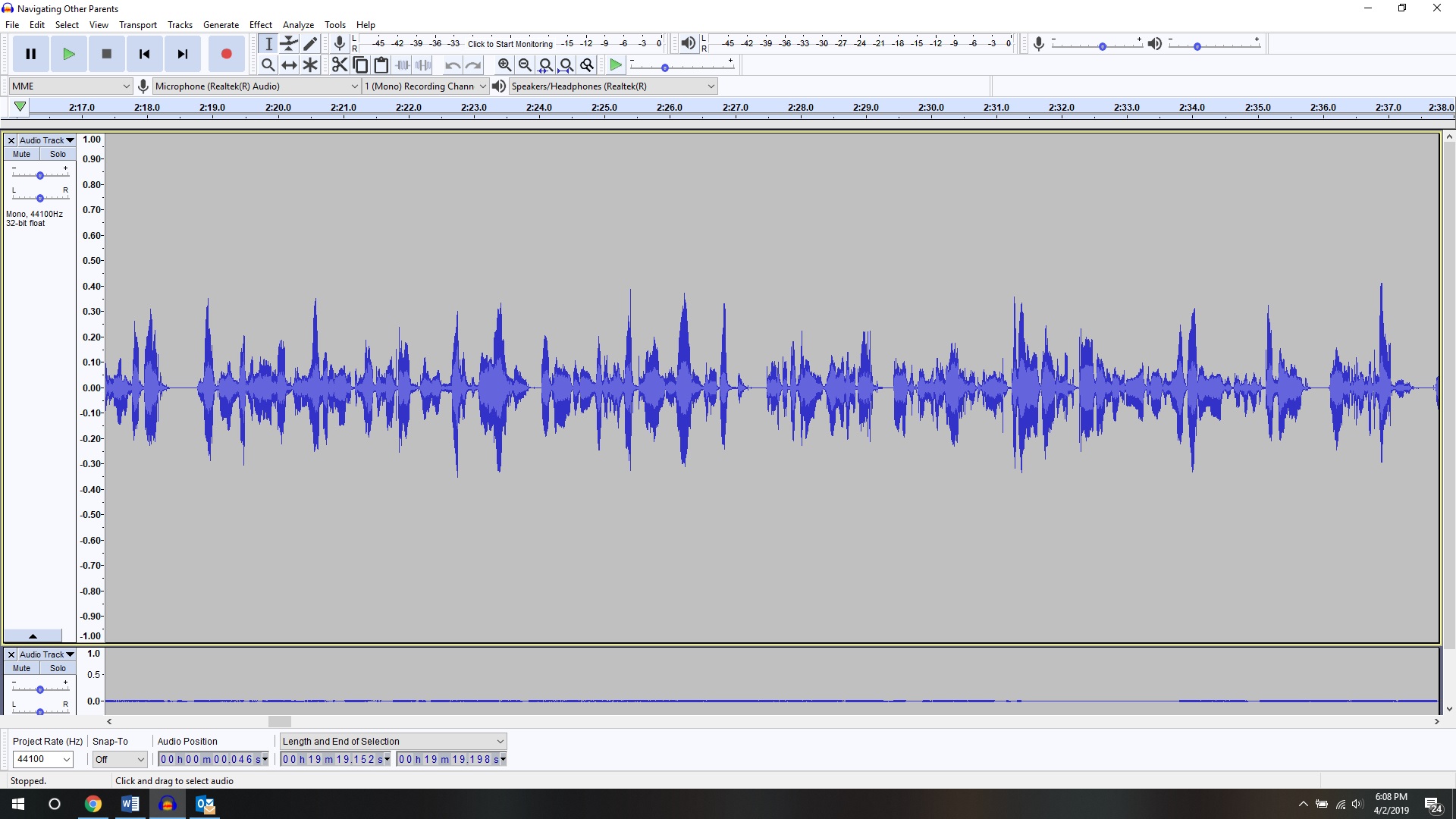Skip to start of the track
Image resolution: width=1456 pixels, height=819 pixels.
145,54
